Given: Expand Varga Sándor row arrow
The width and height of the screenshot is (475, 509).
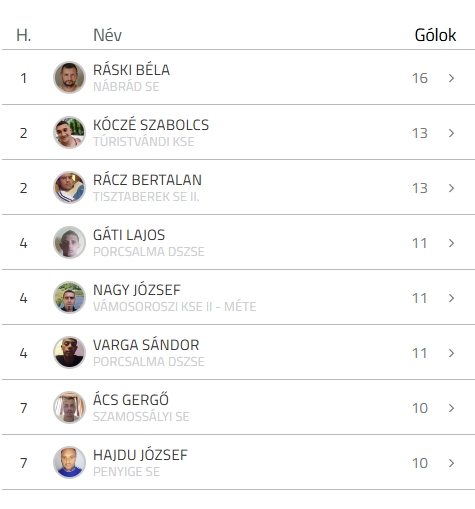Looking at the screenshot, I should tap(451, 353).
